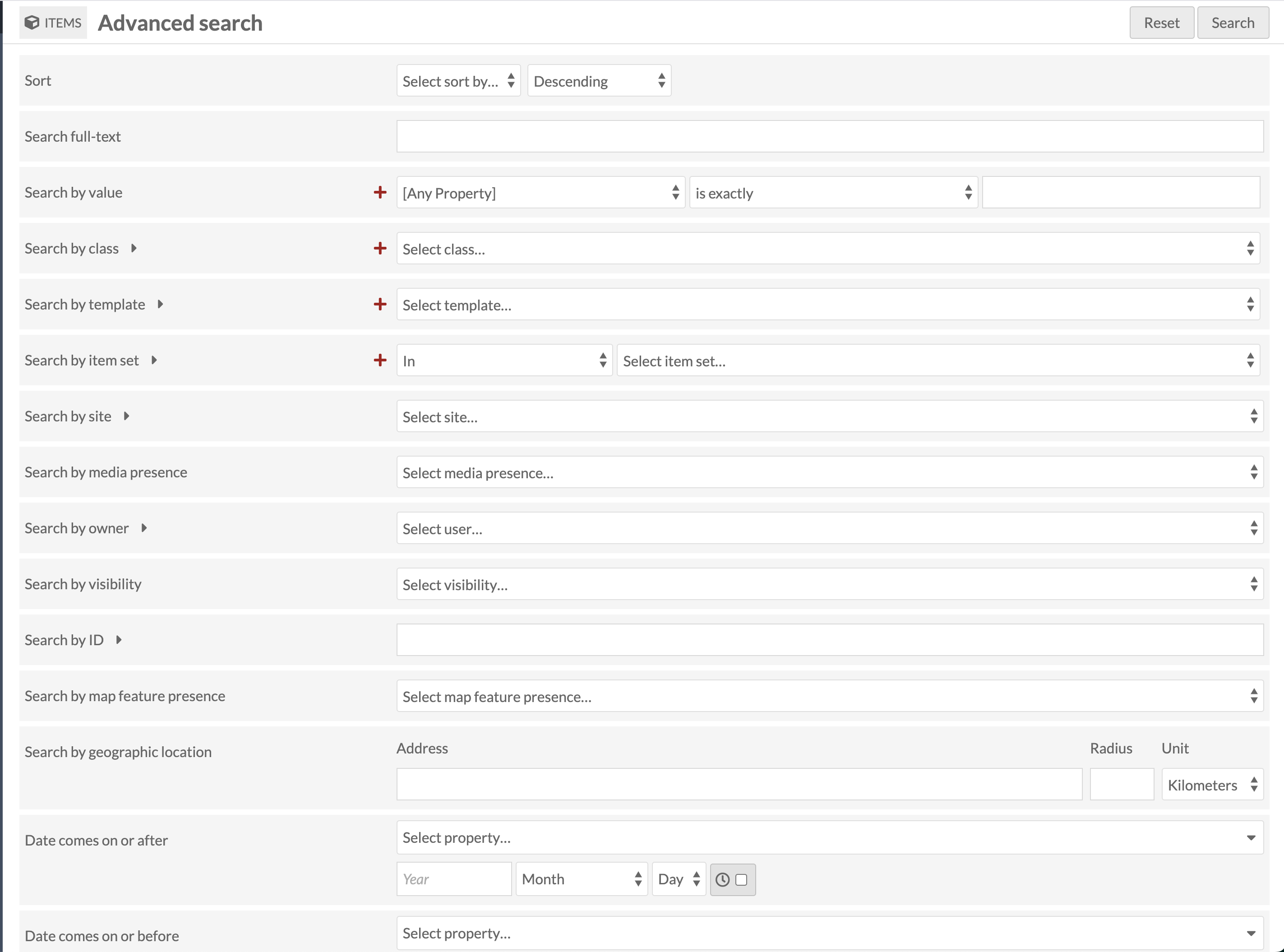
Task: Open Select property for 'on or before'
Action: click(x=830, y=933)
